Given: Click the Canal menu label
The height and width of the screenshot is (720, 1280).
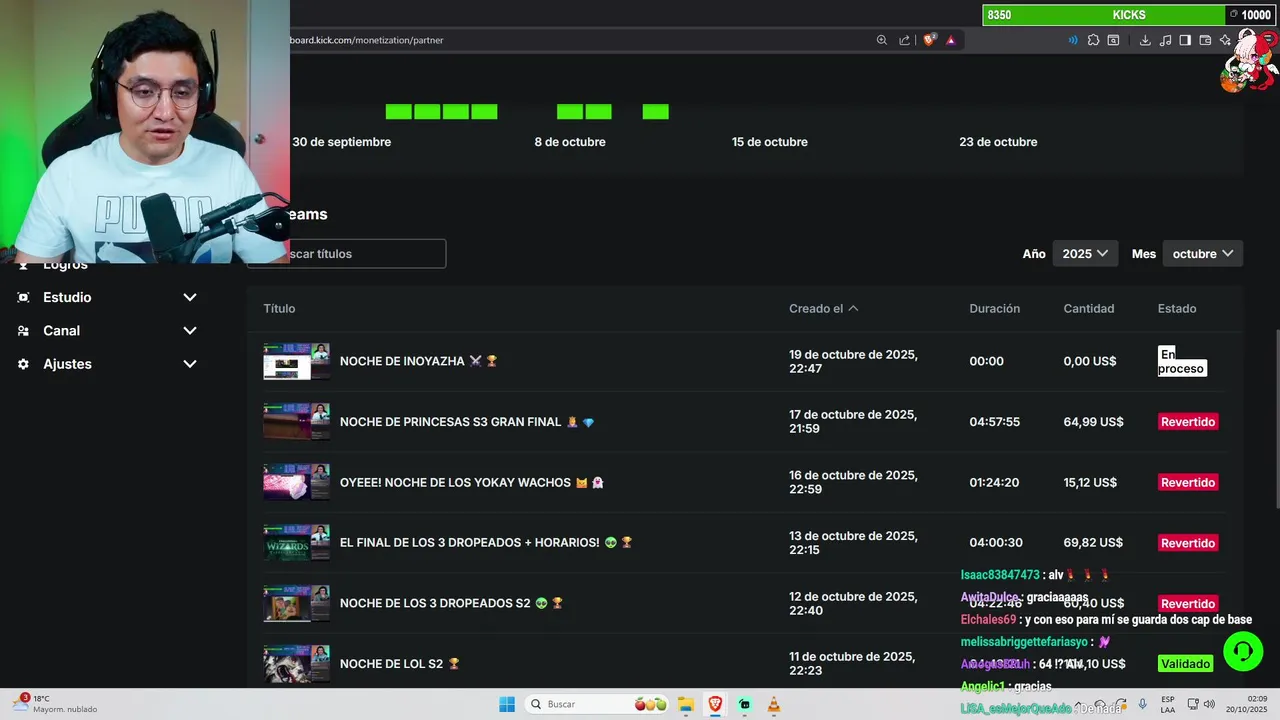Looking at the screenshot, I should click(61, 331).
